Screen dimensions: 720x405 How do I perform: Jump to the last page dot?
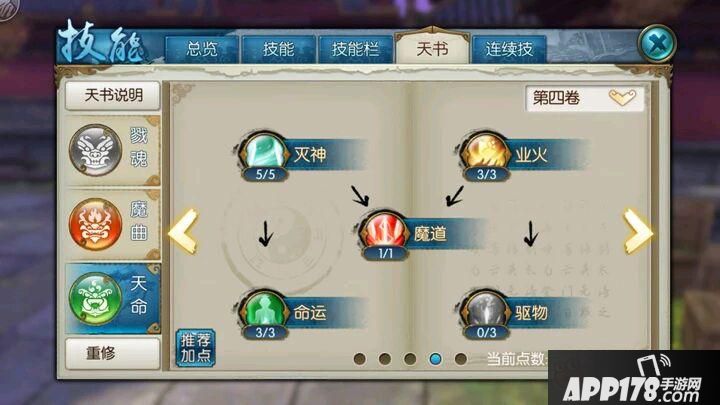[x=461, y=359]
